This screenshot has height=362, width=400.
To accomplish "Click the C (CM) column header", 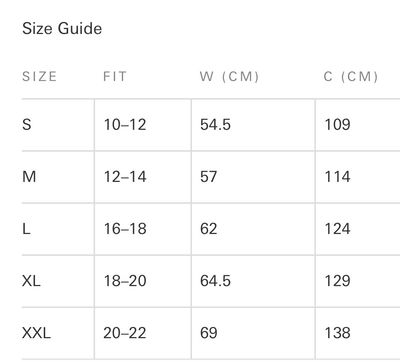I will 351,77.
